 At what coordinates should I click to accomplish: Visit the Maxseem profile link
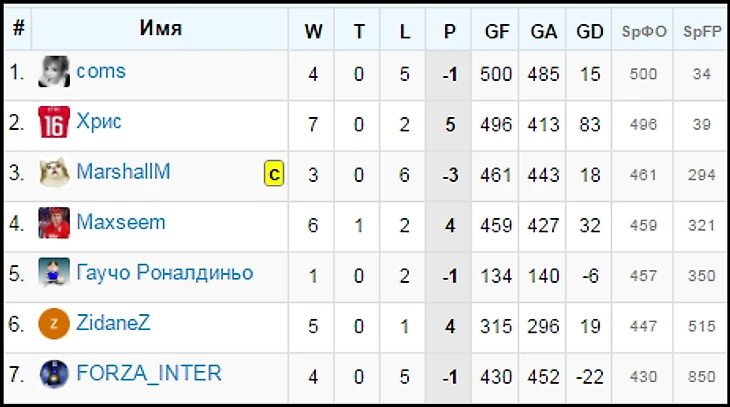[x=121, y=222]
